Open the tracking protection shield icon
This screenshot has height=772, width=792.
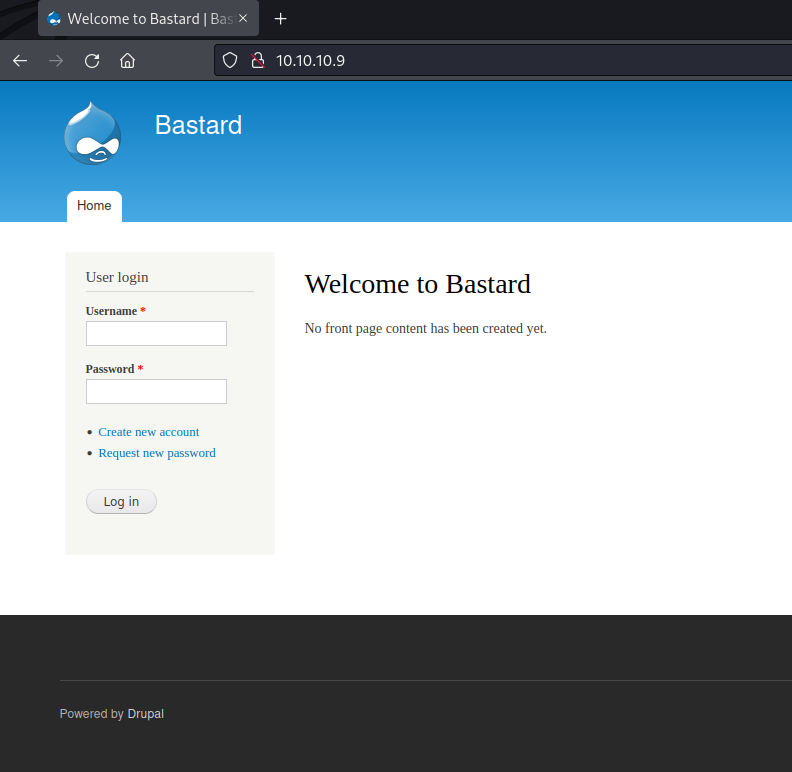point(230,61)
